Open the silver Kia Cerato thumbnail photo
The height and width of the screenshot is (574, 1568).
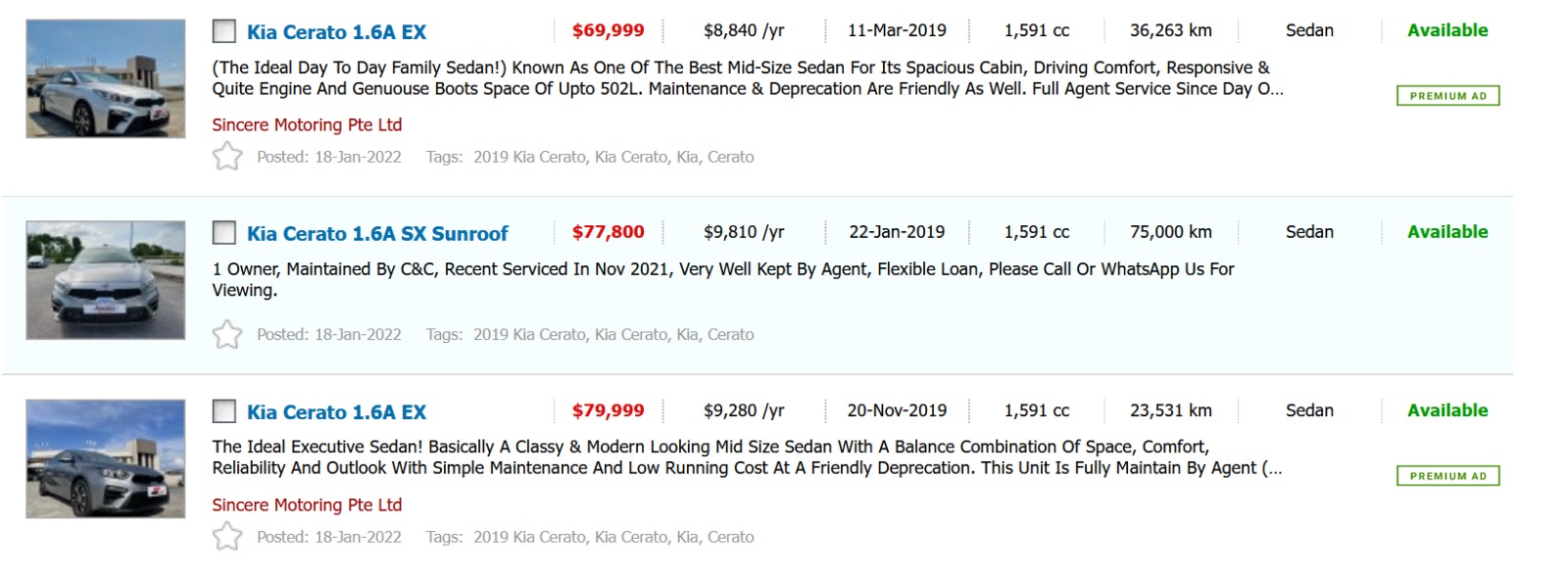[106, 78]
